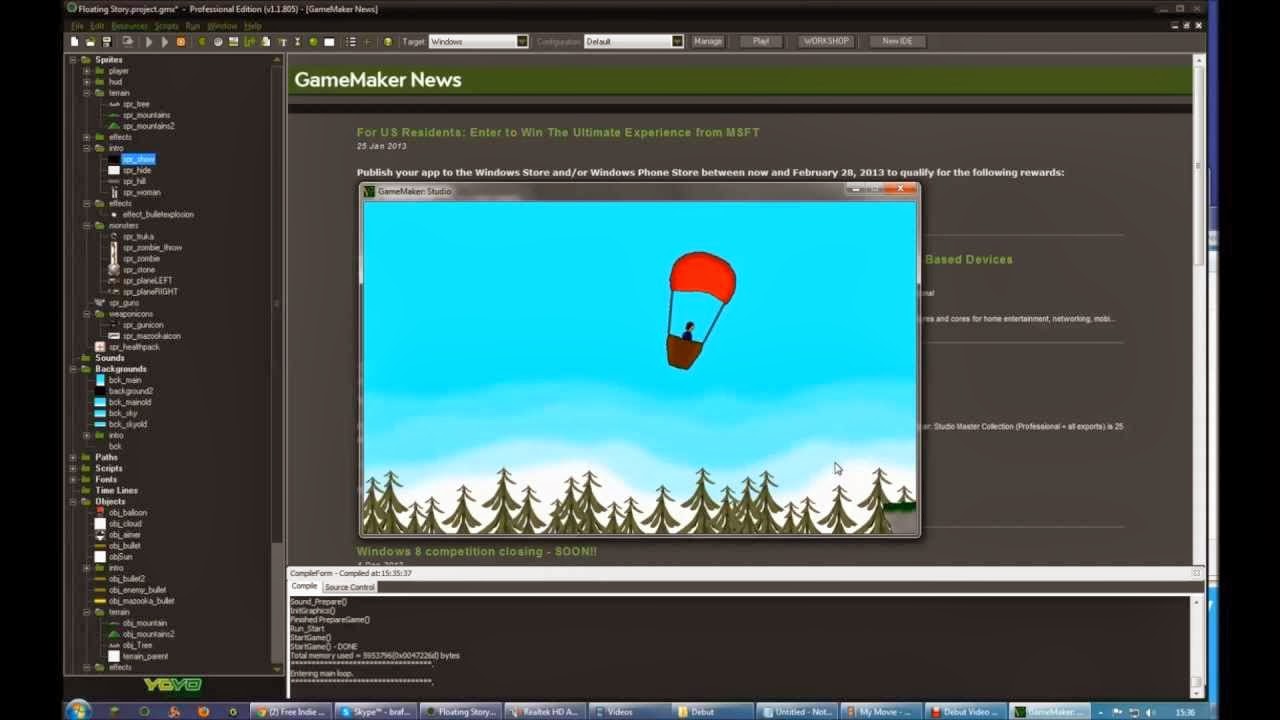Image resolution: width=1280 pixels, height=720 pixels.
Task: Select spr_hide sprite
Action: tap(137, 170)
